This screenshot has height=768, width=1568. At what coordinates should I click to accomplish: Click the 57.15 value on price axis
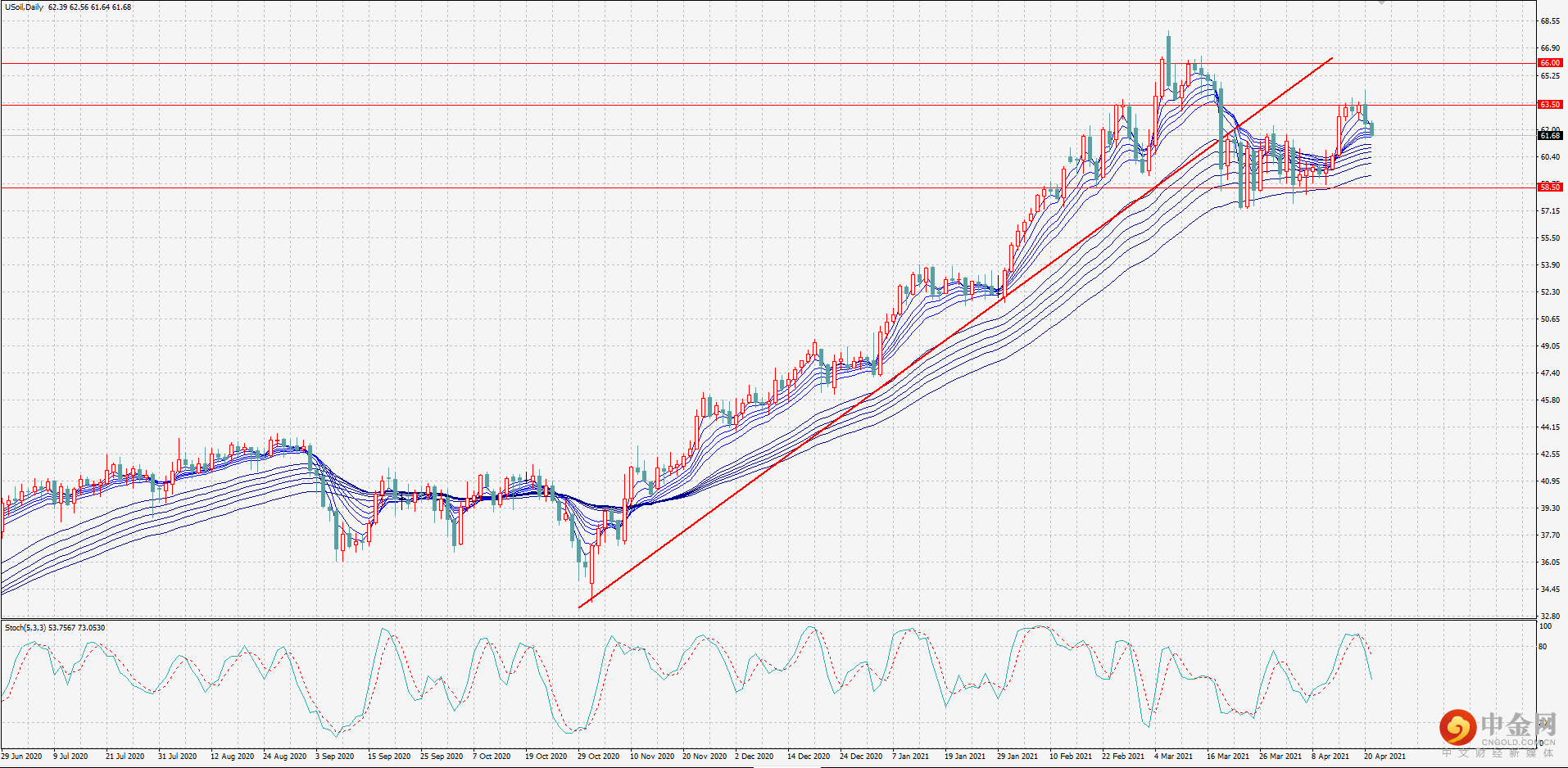1550,211
